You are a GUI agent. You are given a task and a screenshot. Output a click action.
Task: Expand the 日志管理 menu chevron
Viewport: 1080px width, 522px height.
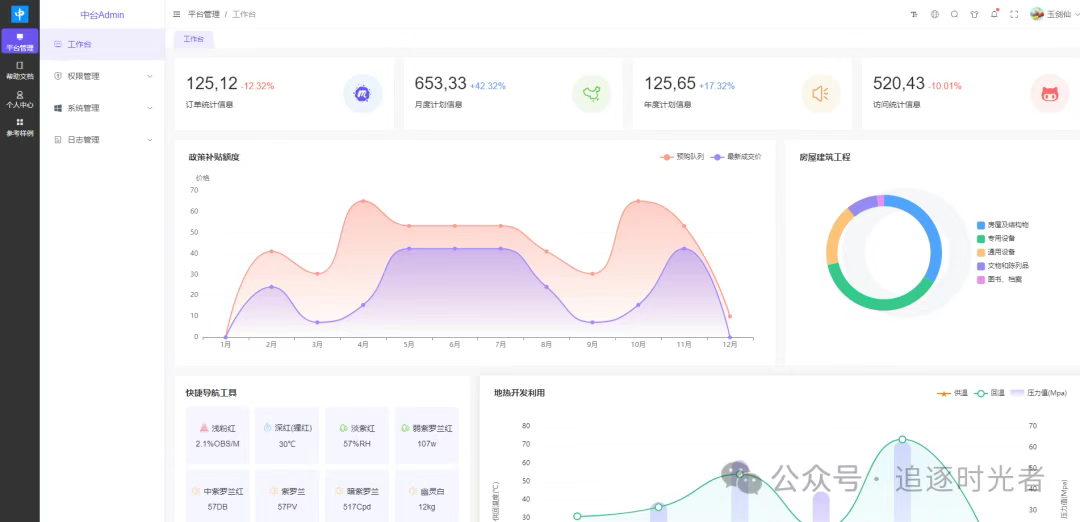(x=150, y=140)
